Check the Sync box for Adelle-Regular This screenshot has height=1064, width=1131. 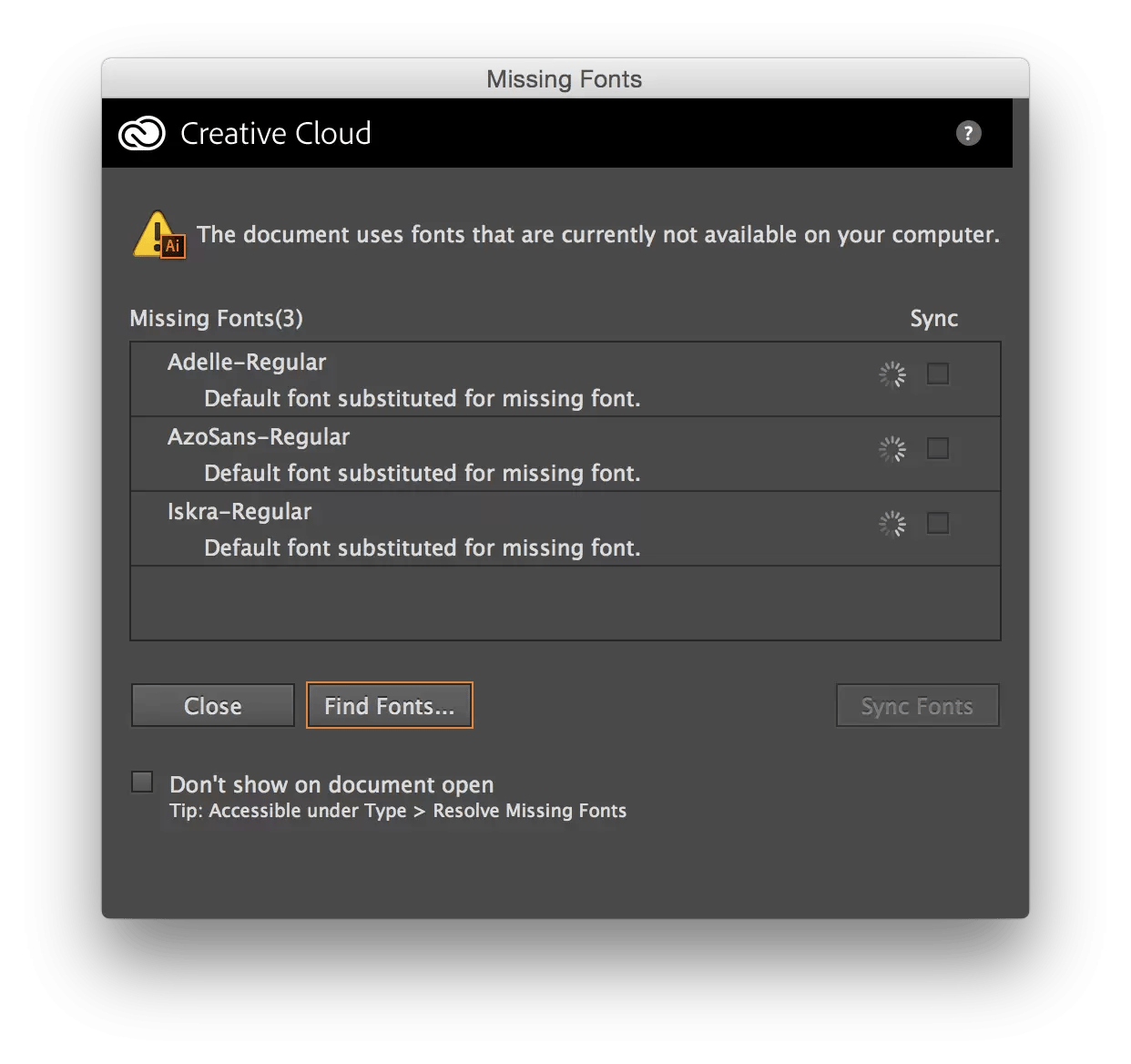click(x=938, y=373)
